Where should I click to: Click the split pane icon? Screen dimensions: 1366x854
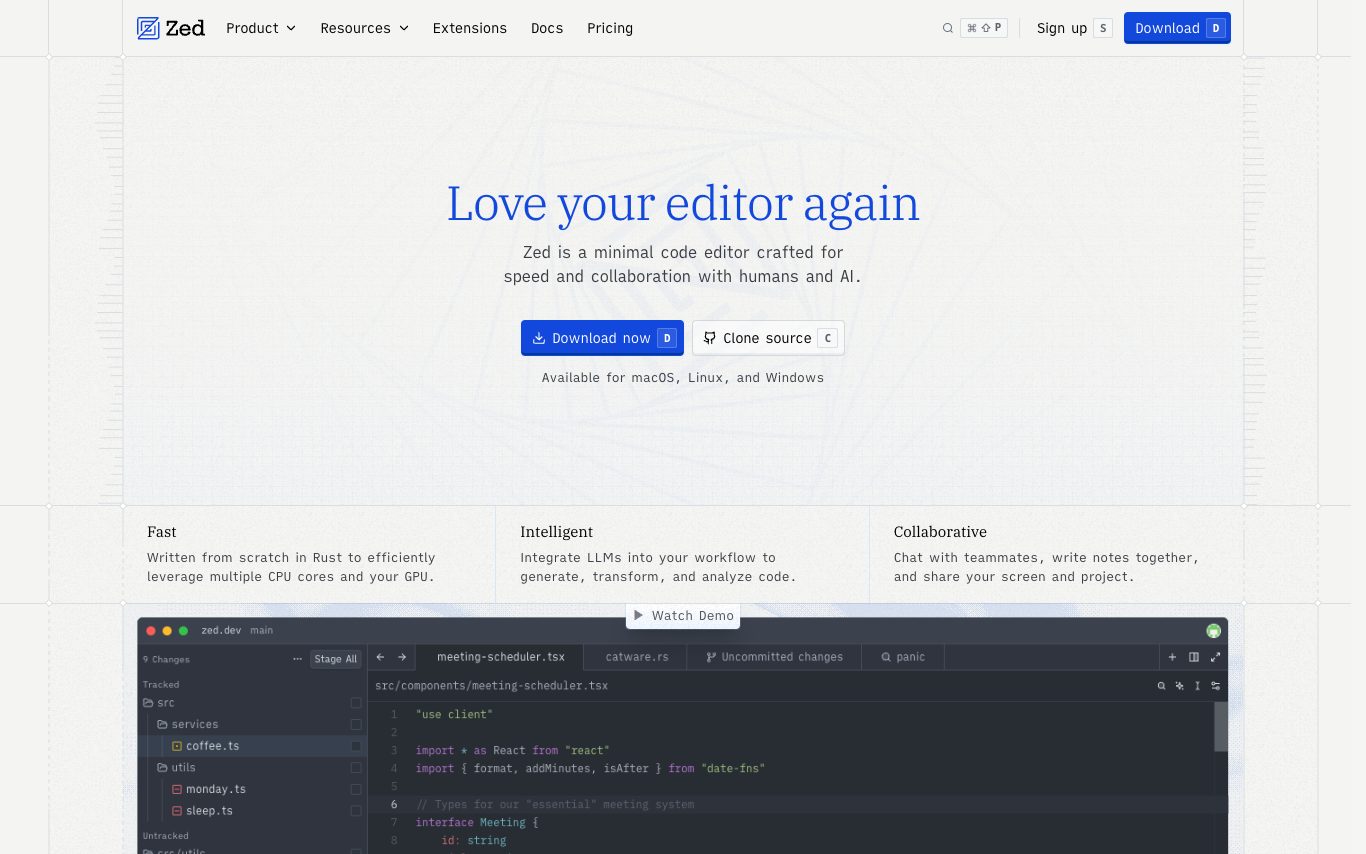(x=1194, y=657)
